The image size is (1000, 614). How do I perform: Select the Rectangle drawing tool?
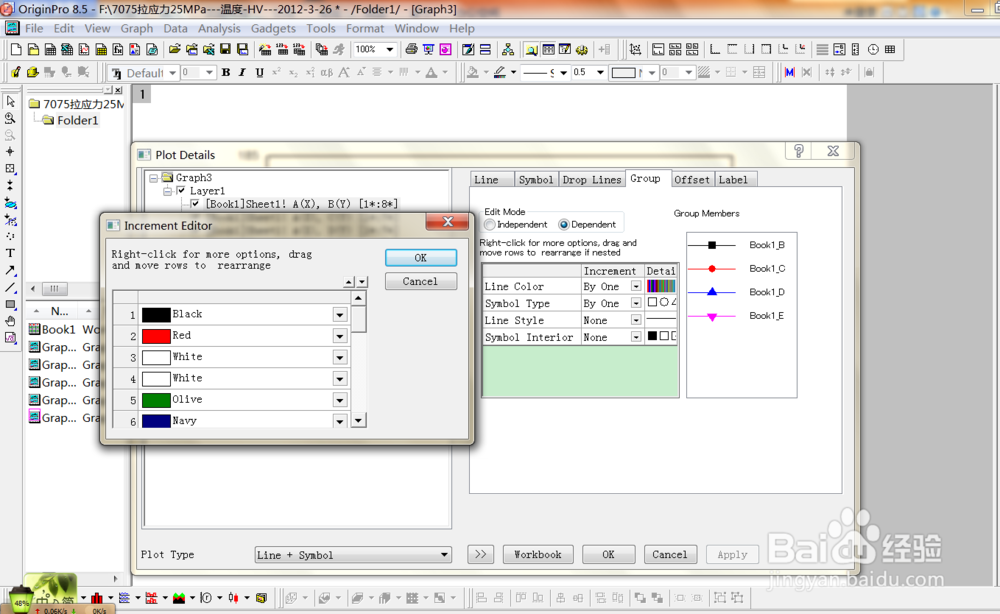click(10, 304)
